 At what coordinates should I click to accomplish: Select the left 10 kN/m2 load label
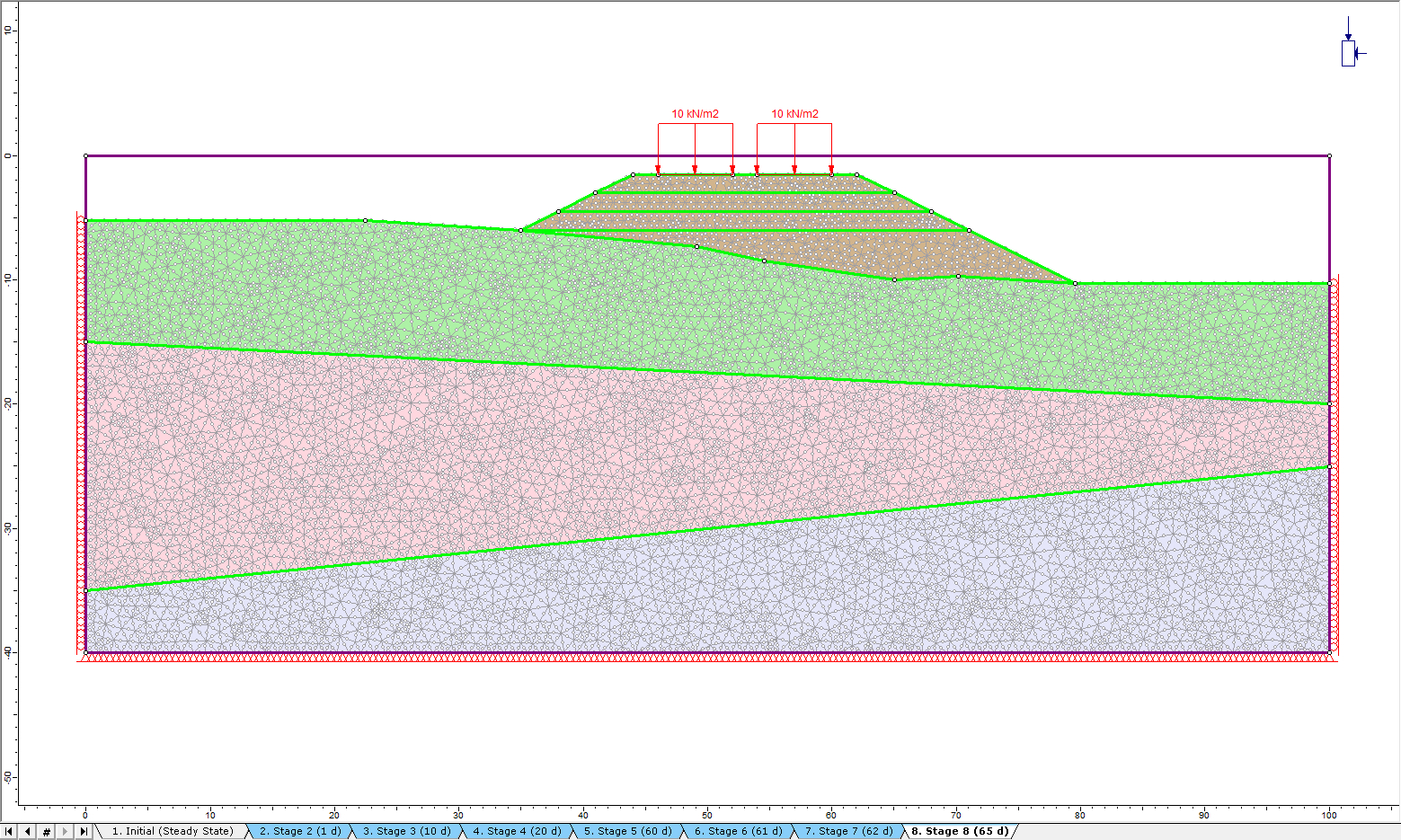(x=695, y=114)
